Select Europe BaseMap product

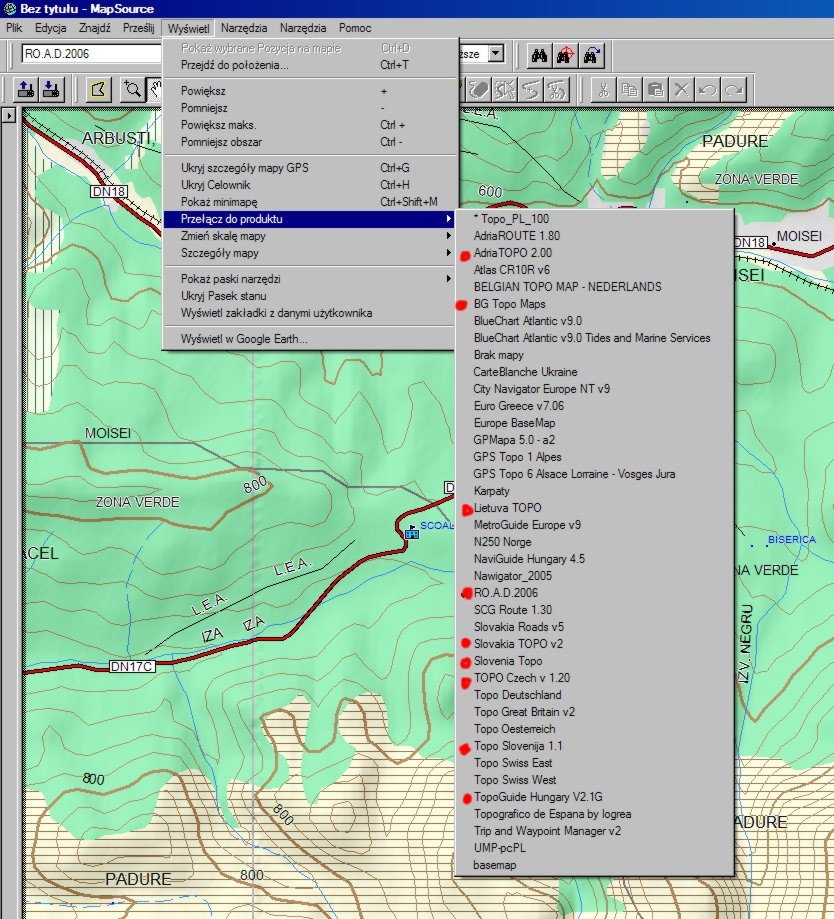click(x=594, y=423)
